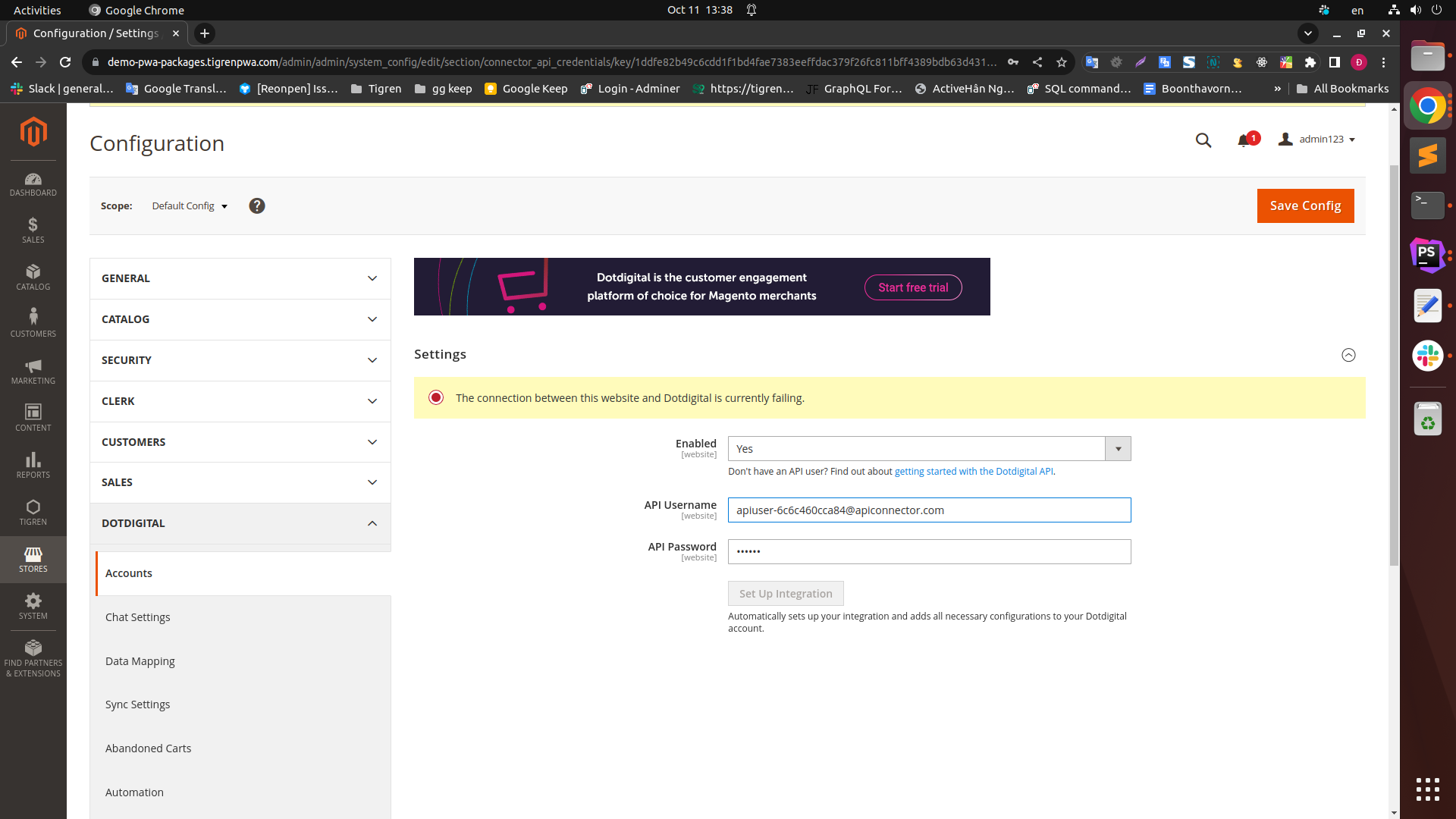Expand the CATALOG config section

pyautogui.click(x=240, y=319)
